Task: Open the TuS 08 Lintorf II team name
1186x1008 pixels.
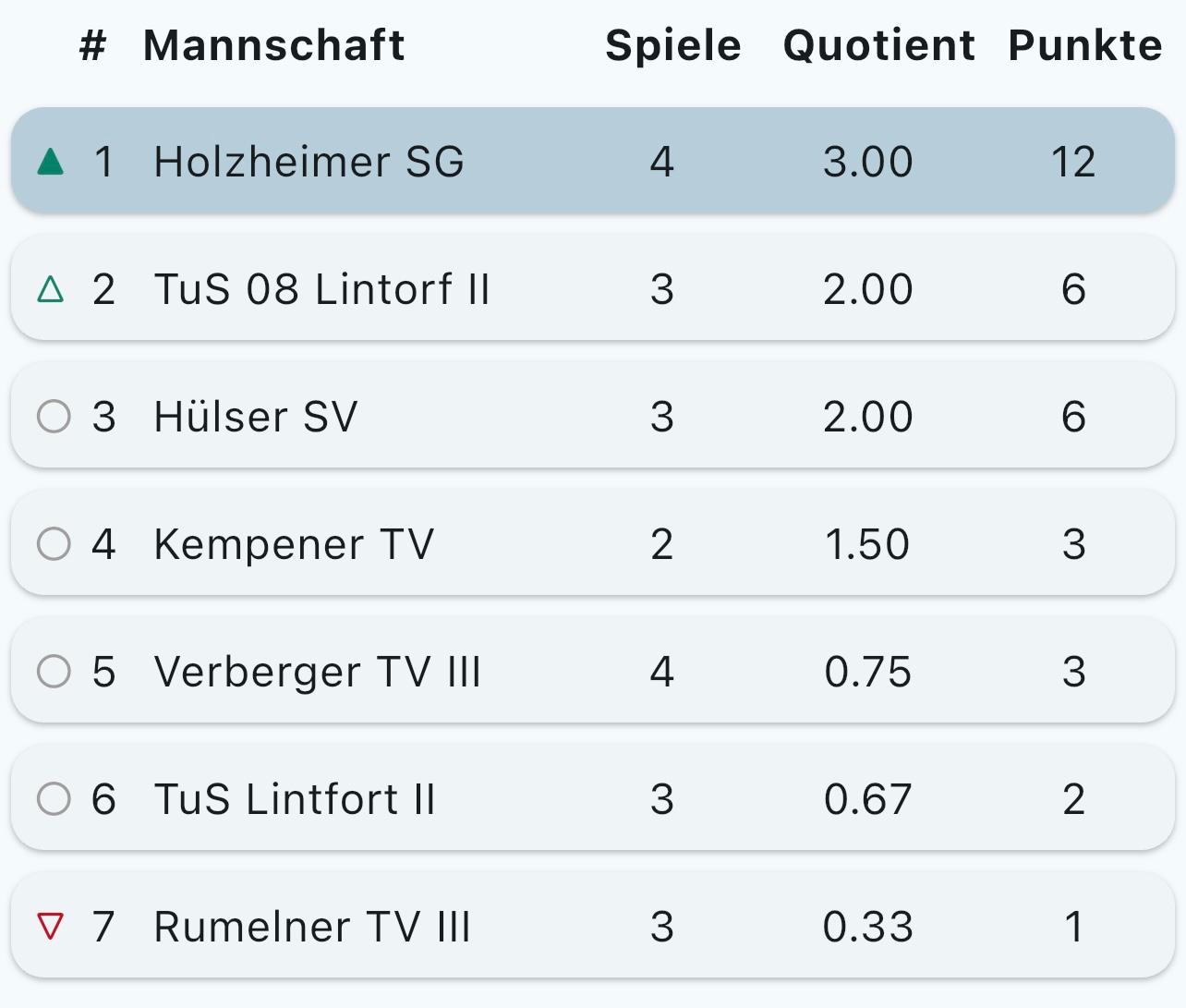Action: 321,290
